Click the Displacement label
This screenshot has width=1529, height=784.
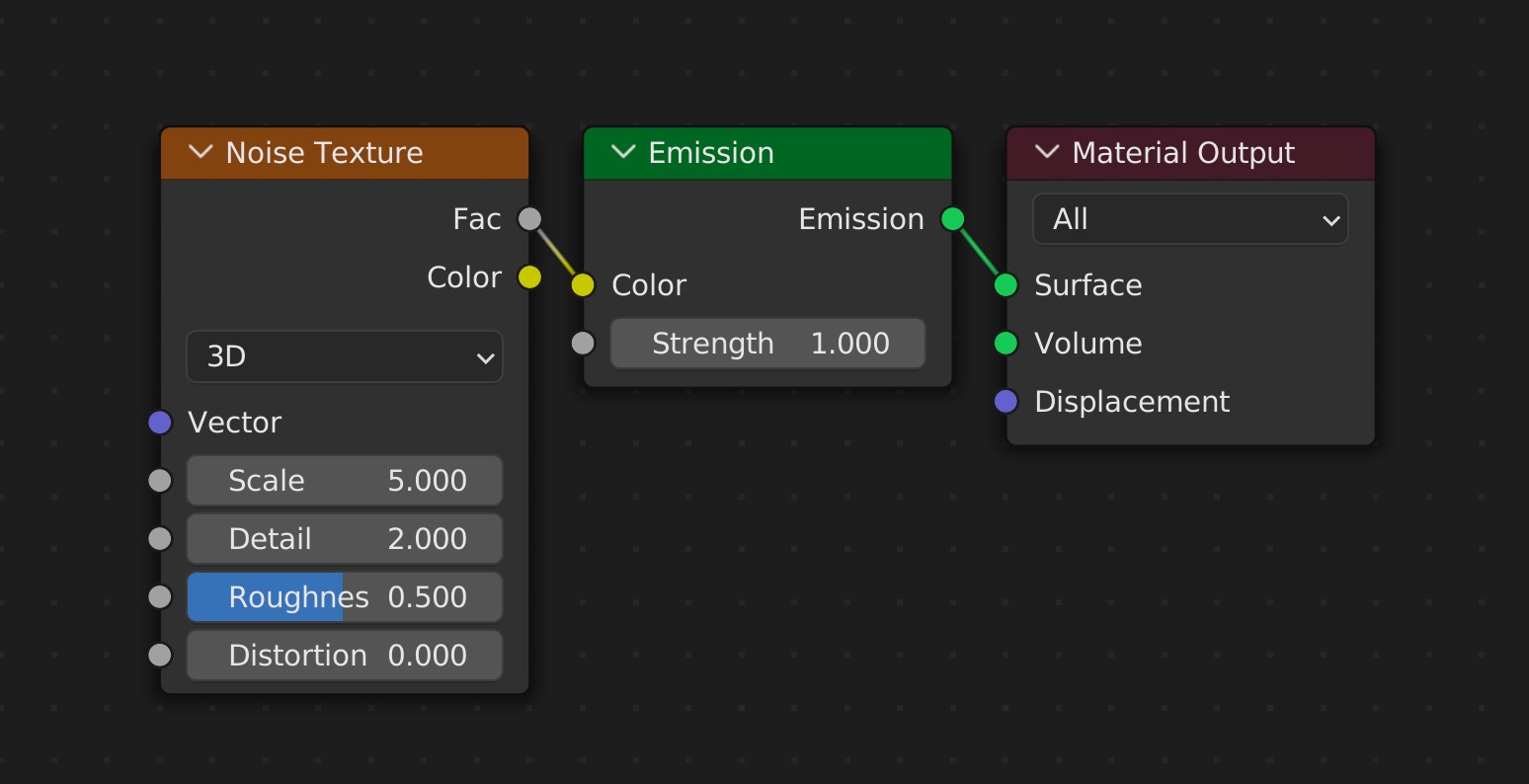[1132, 402]
